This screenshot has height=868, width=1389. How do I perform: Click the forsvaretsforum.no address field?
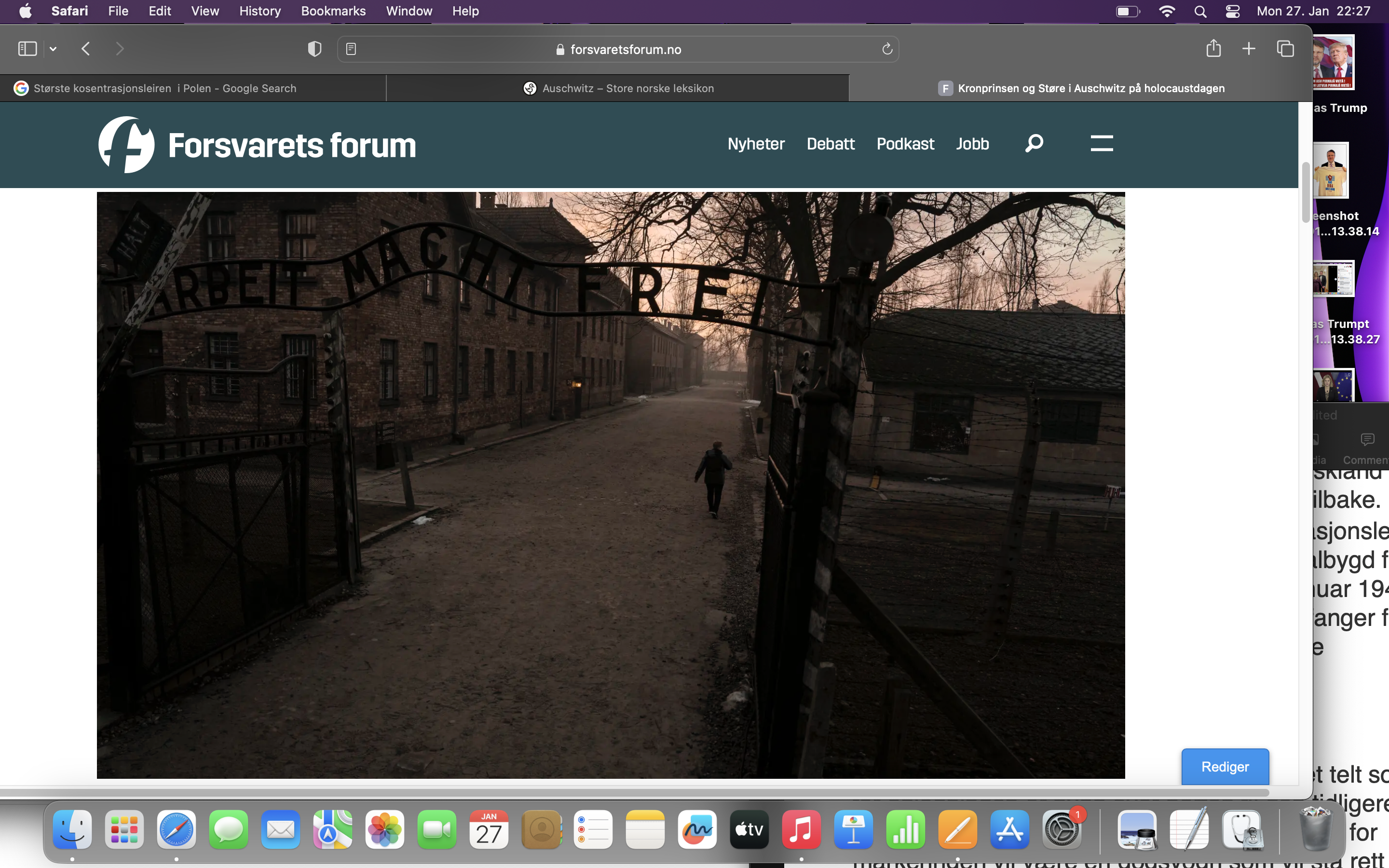(x=618, y=49)
